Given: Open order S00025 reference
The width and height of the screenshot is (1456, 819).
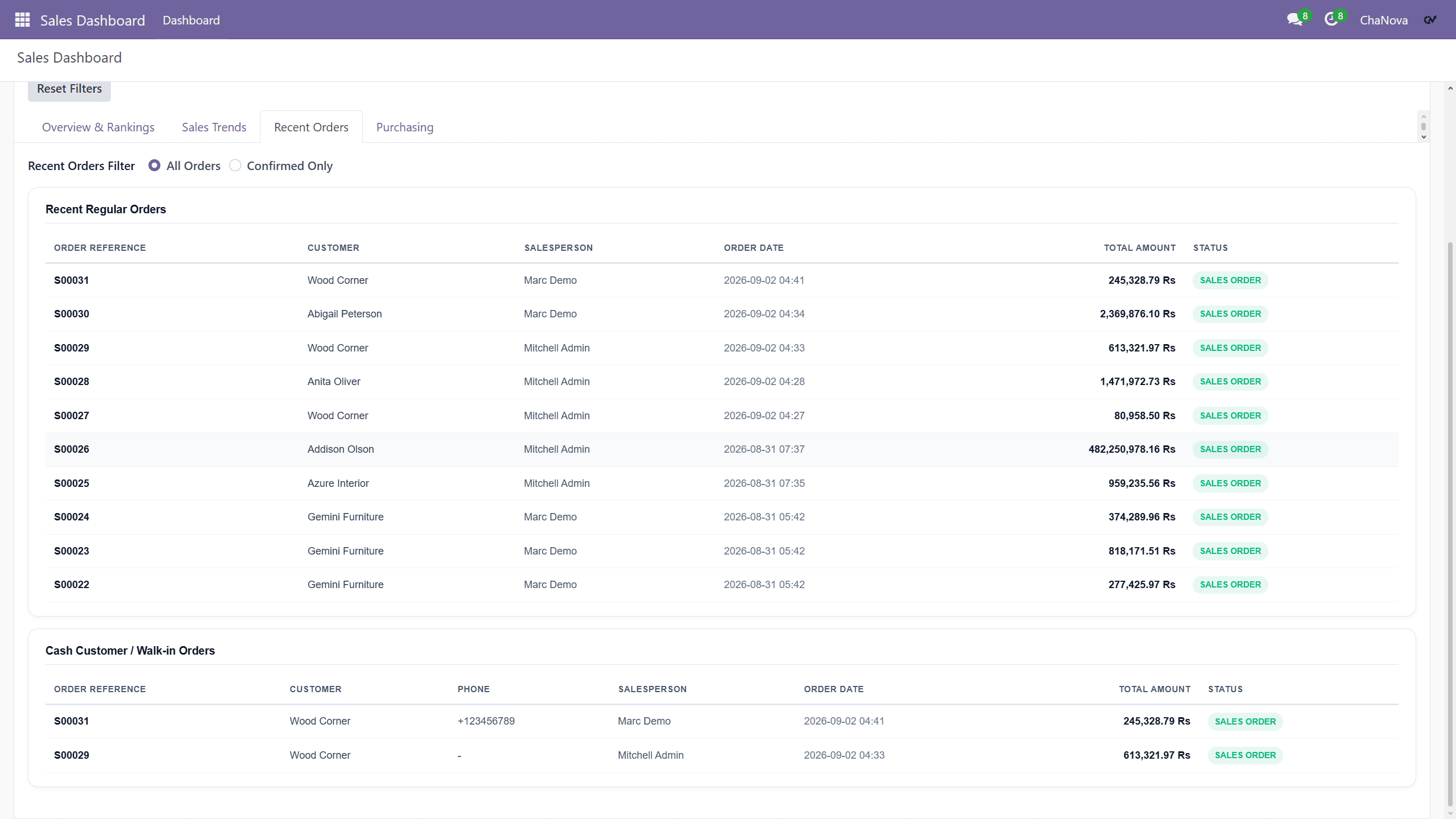Looking at the screenshot, I should pos(71,483).
